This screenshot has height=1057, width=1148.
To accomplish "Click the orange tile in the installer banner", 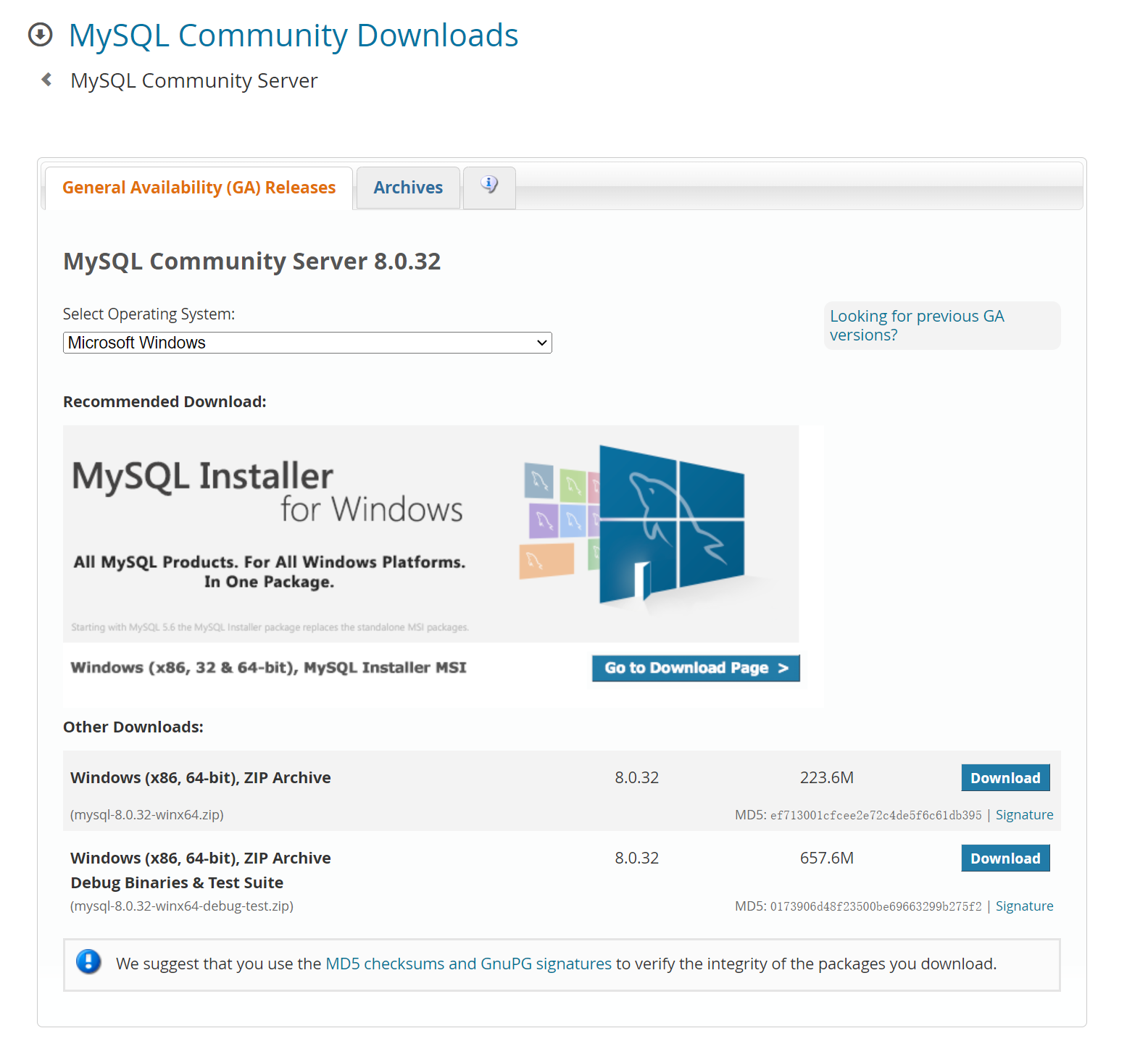I will pos(546,561).
